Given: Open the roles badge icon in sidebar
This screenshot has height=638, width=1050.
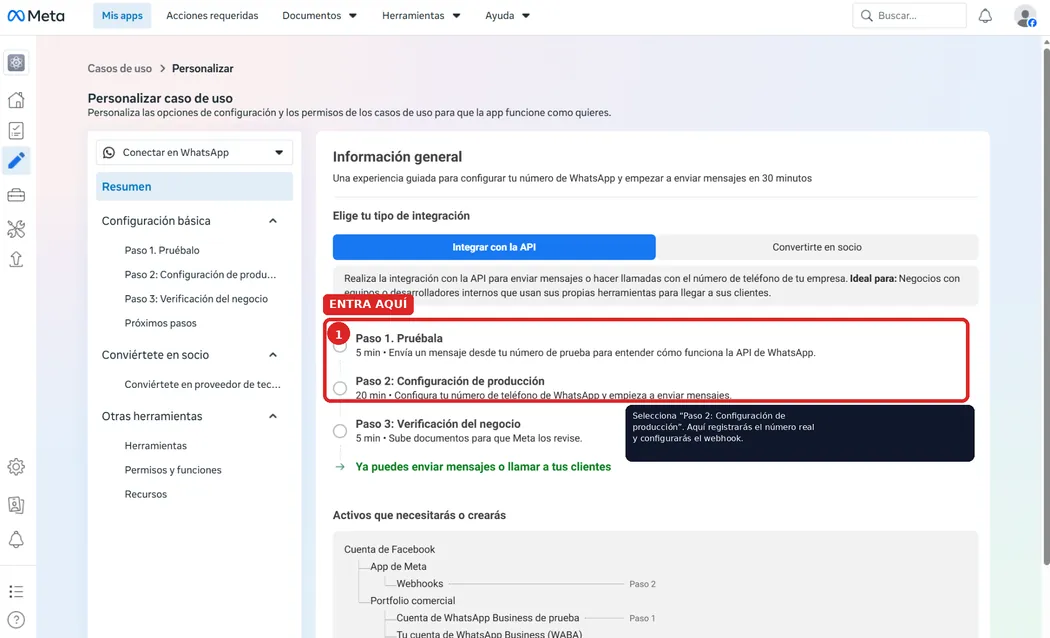Looking at the screenshot, I should pyautogui.click(x=16, y=505).
